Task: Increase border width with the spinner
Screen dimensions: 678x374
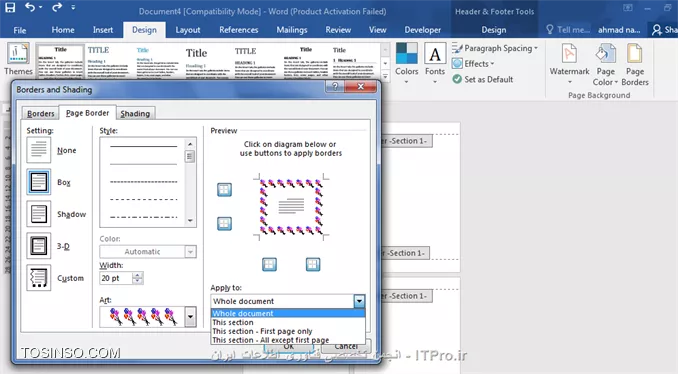Action: [x=138, y=275]
